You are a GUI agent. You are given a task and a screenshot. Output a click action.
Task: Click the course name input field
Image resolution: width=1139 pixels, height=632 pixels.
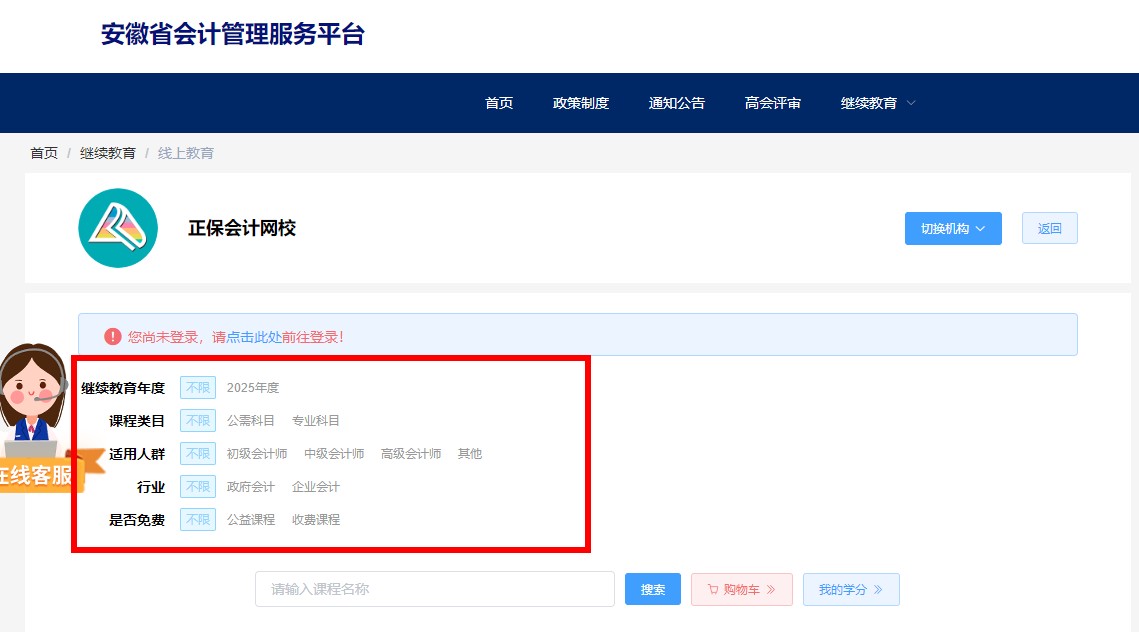click(x=434, y=589)
